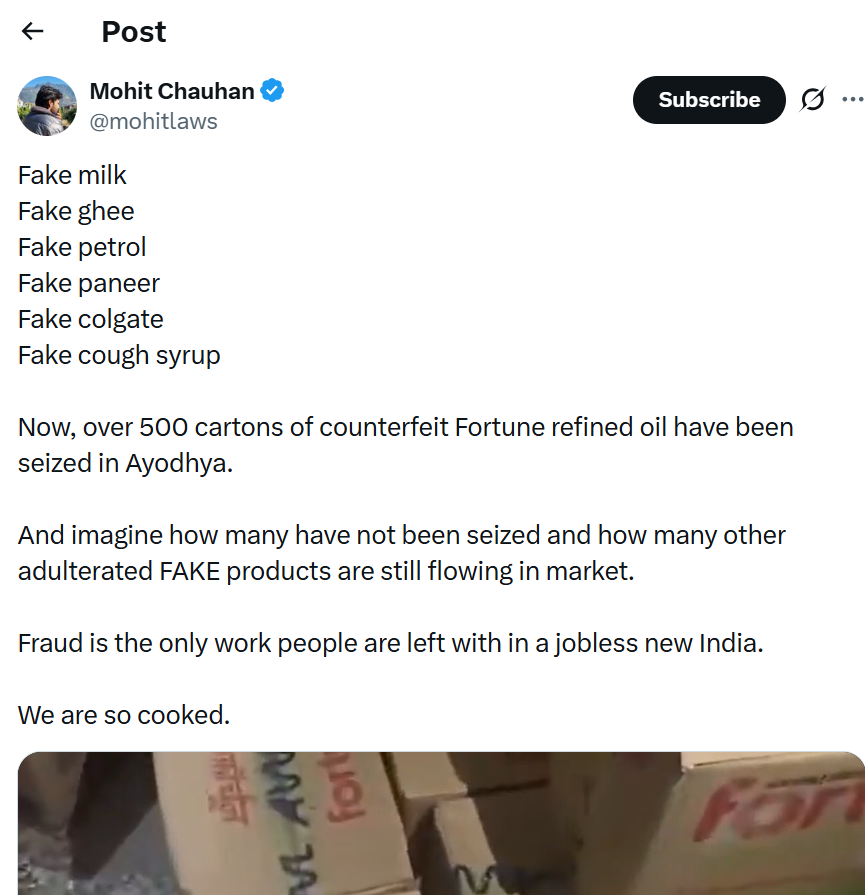Screen dimensions: 865x895
Task: Click the 'jobless new India' sentence
Action: [x=390, y=643]
